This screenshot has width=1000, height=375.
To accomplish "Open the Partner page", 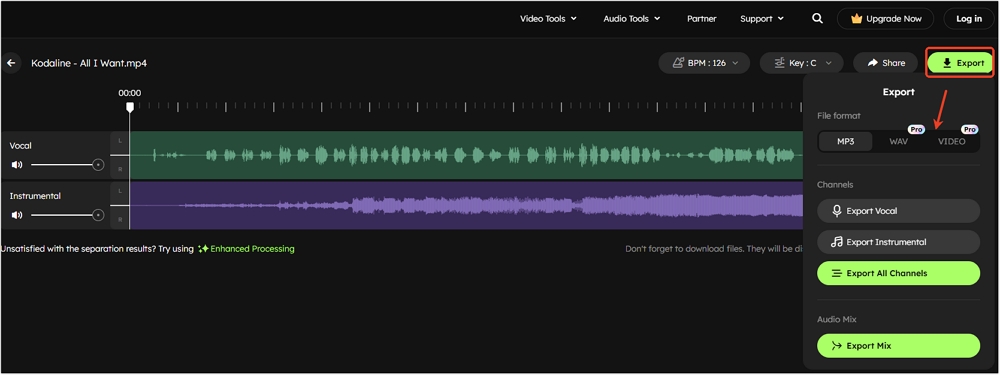I will 702,18.
